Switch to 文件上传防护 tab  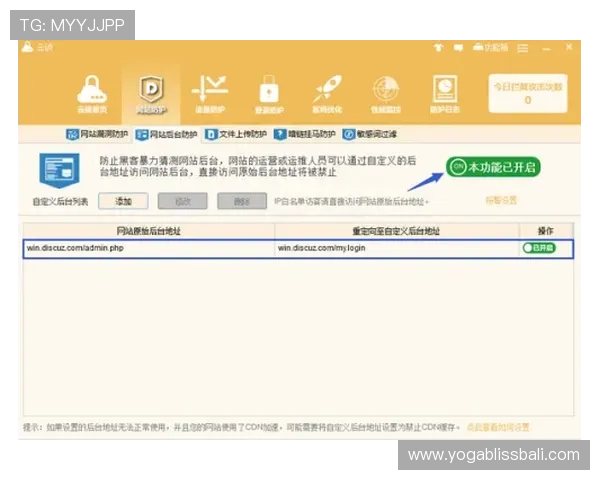pos(236,134)
